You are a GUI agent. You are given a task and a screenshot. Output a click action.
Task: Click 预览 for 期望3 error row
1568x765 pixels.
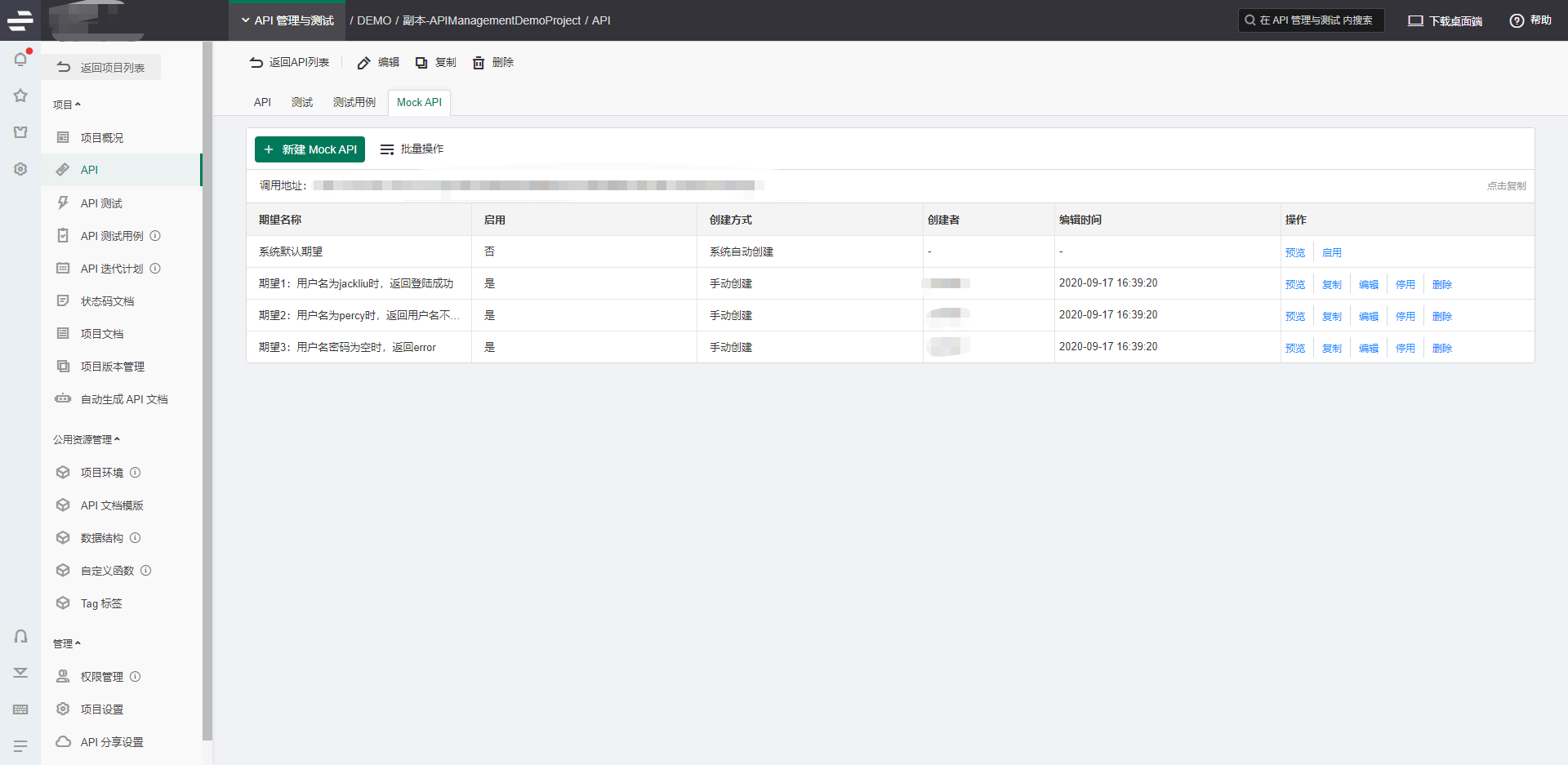[1294, 348]
